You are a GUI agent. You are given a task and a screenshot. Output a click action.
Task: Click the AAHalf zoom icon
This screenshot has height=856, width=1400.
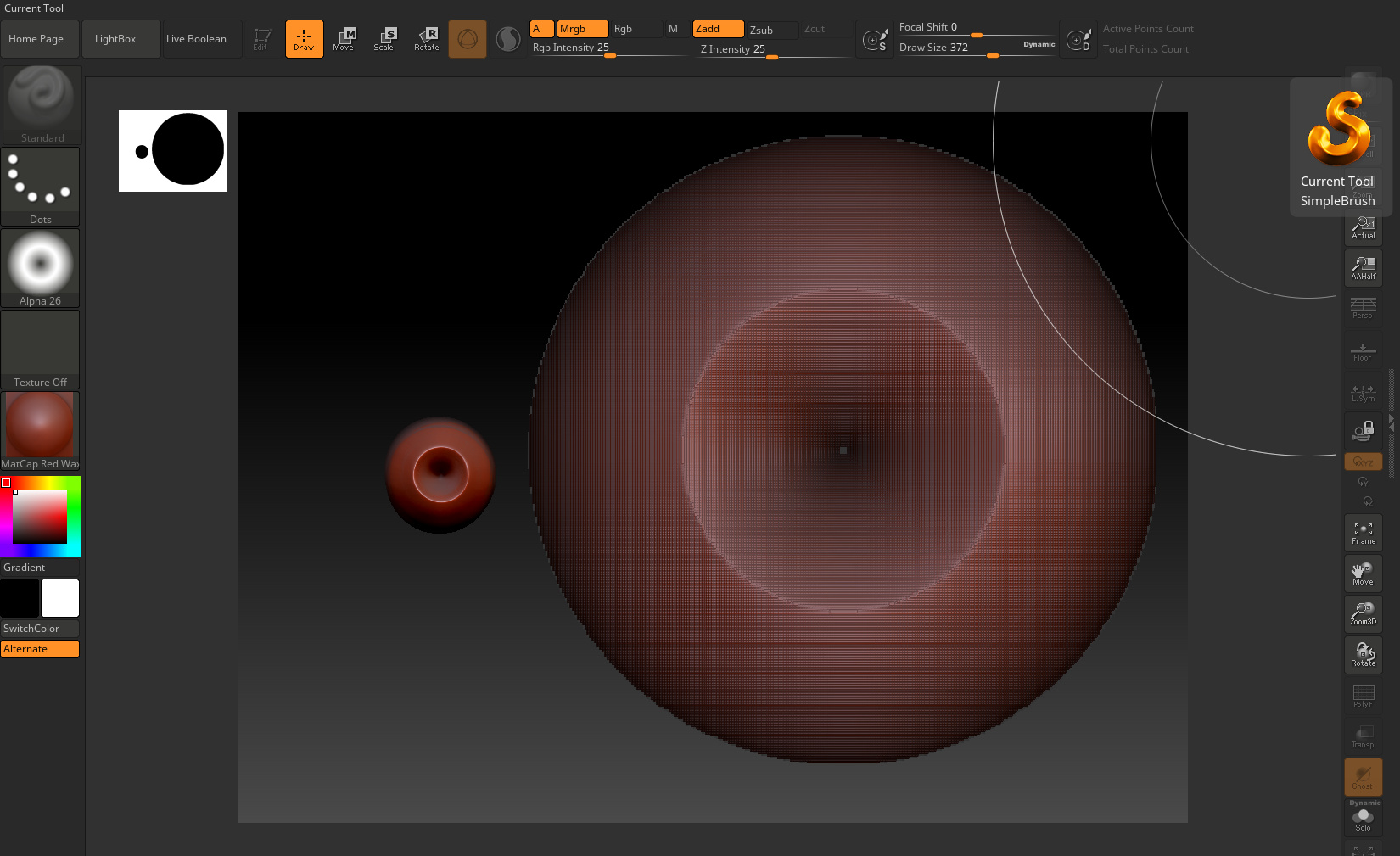coord(1363,268)
